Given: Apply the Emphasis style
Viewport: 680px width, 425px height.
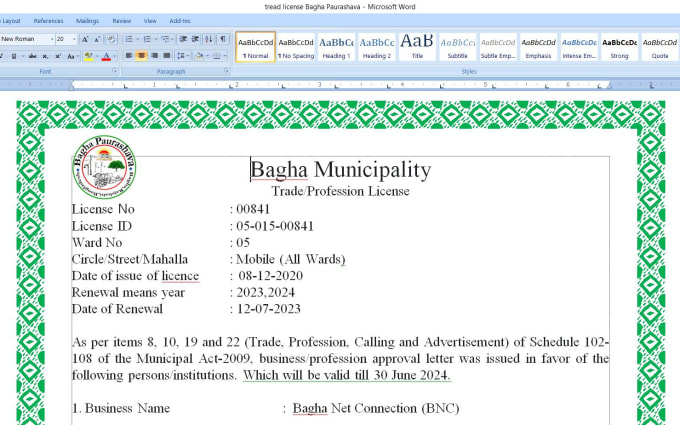Looking at the screenshot, I should [538, 47].
